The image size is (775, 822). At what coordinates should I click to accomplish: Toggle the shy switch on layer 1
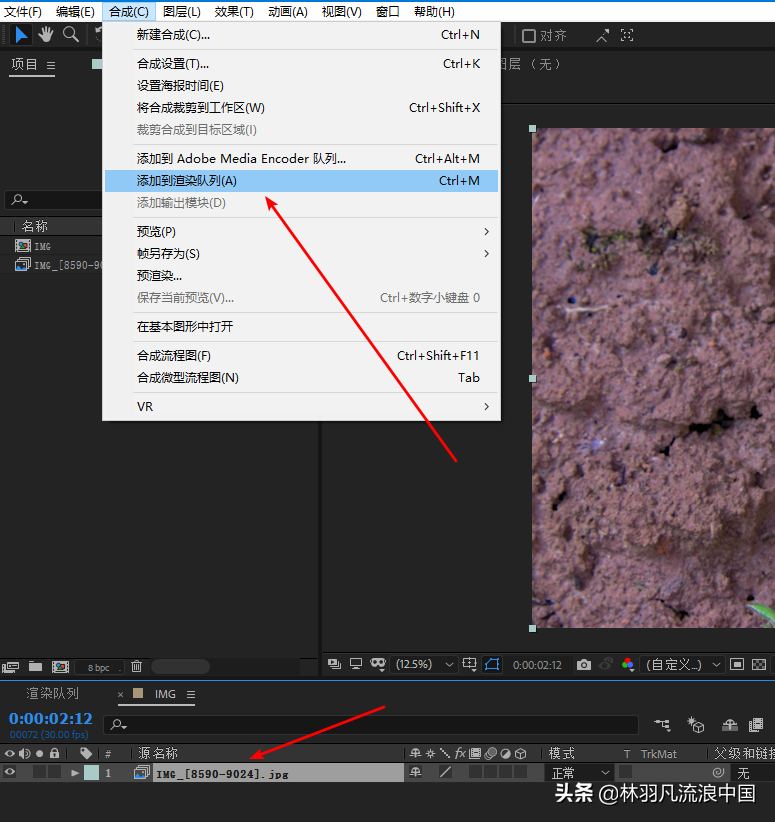pyautogui.click(x=415, y=772)
